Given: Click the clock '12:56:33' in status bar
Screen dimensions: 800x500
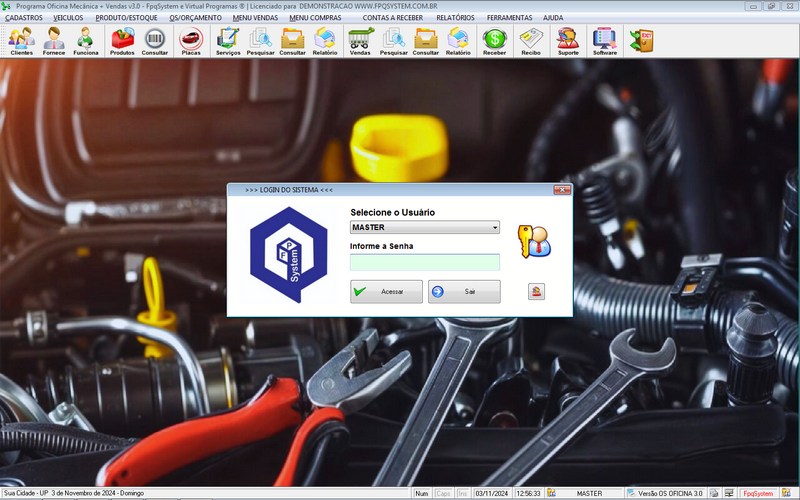Looking at the screenshot, I should click(528, 493).
